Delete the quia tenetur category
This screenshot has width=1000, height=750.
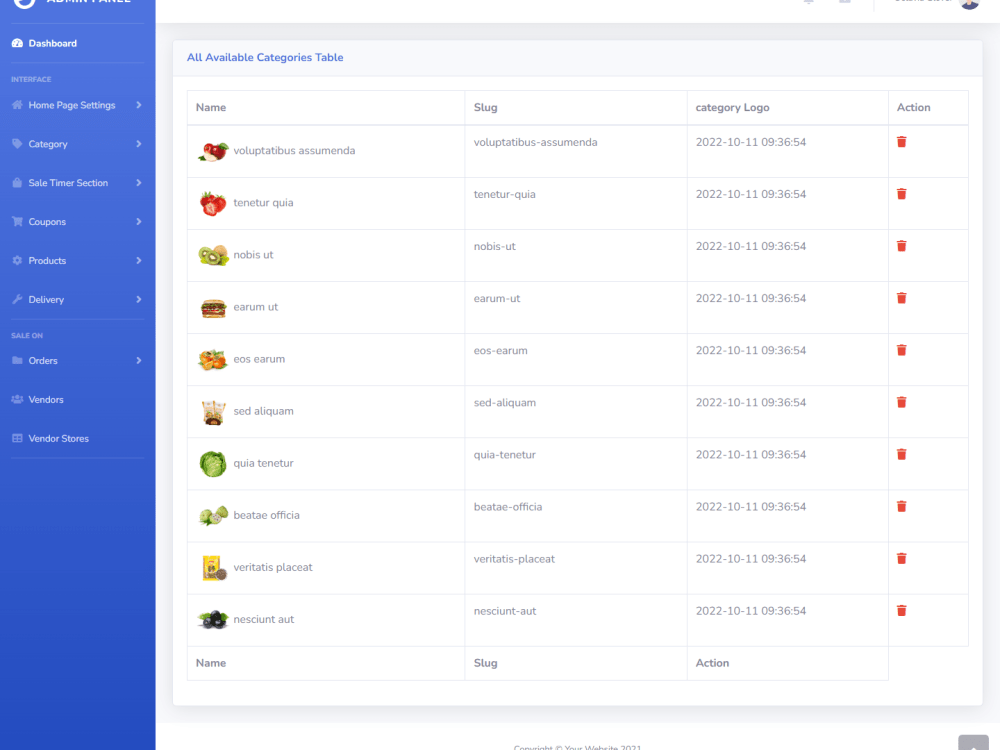coord(901,454)
